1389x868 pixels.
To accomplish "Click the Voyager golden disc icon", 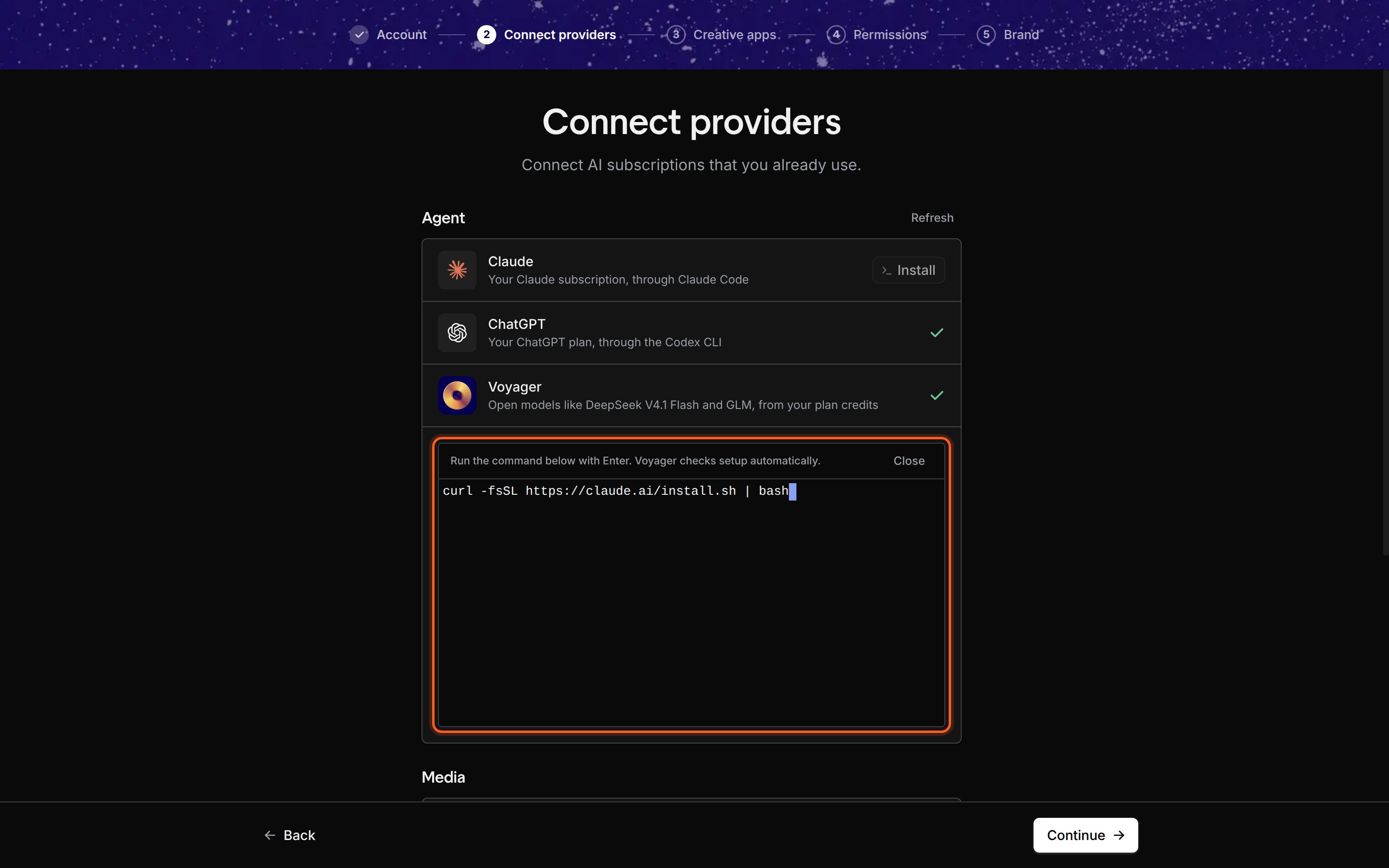I will coord(457,395).
